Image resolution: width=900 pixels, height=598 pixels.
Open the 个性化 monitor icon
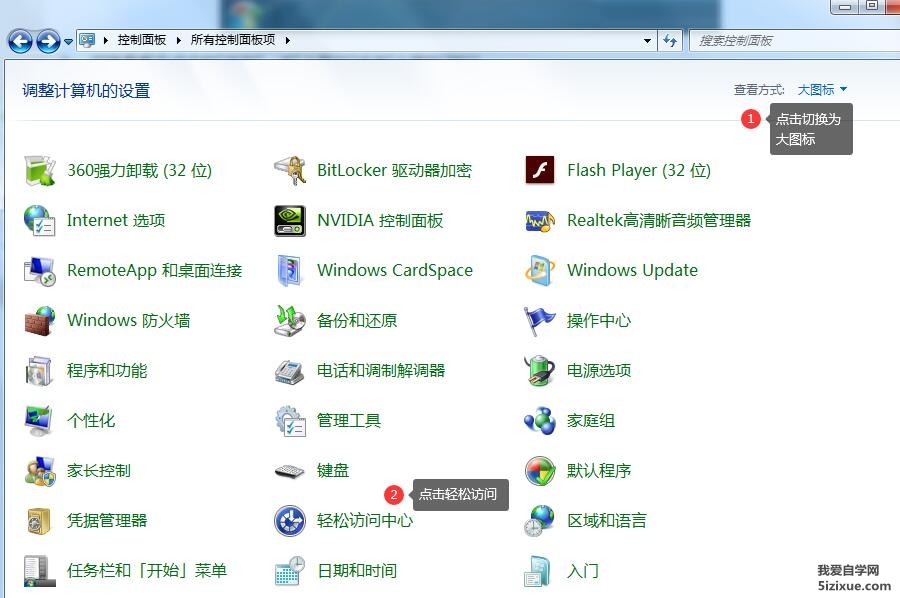(x=40, y=420)
